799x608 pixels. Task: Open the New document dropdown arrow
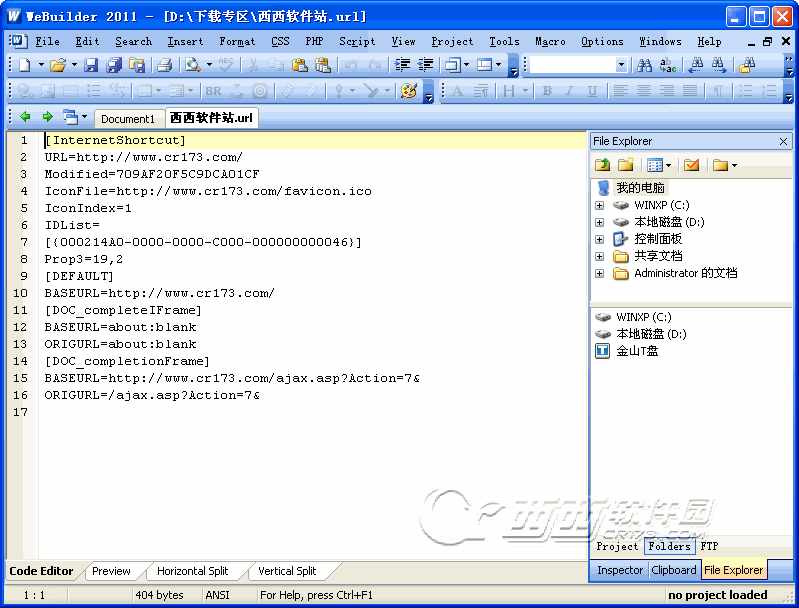pos(41,65)
